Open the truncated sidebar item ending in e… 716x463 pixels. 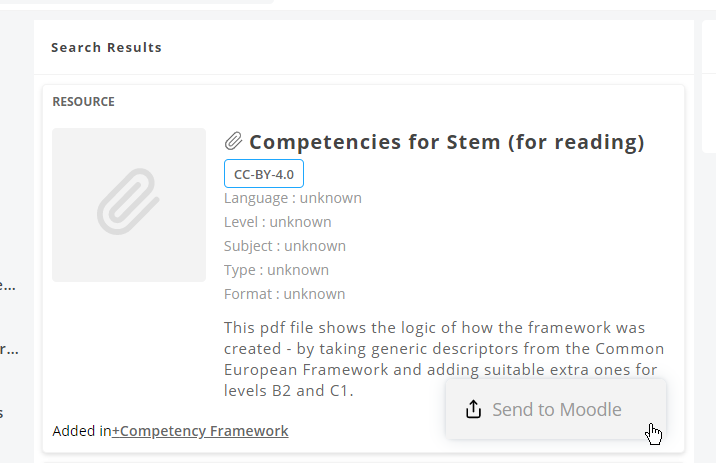pyautogui.click(x=8, y=285)
